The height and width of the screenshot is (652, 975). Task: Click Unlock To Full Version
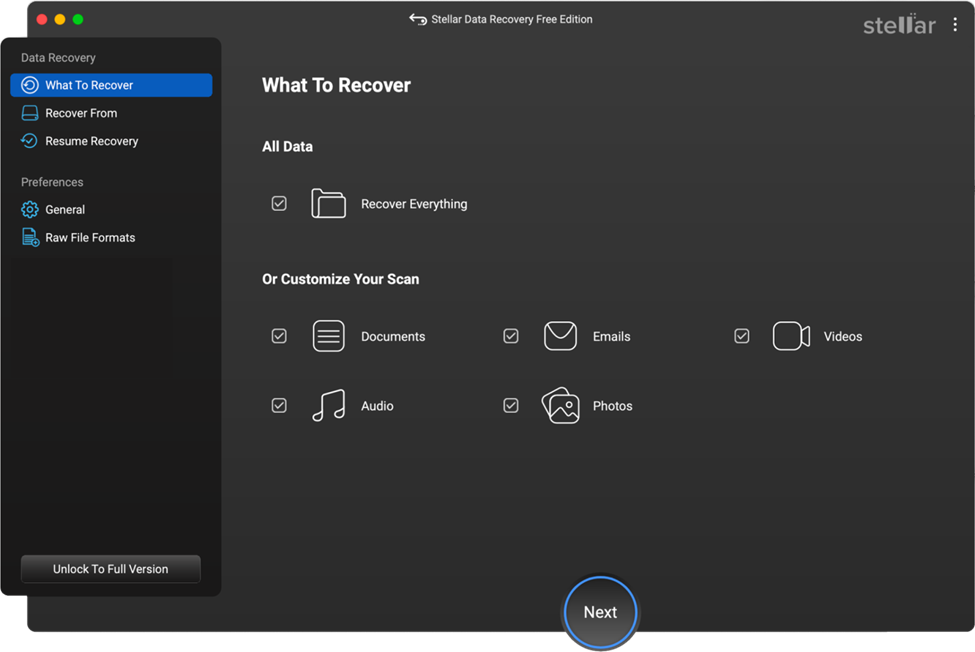110,569
